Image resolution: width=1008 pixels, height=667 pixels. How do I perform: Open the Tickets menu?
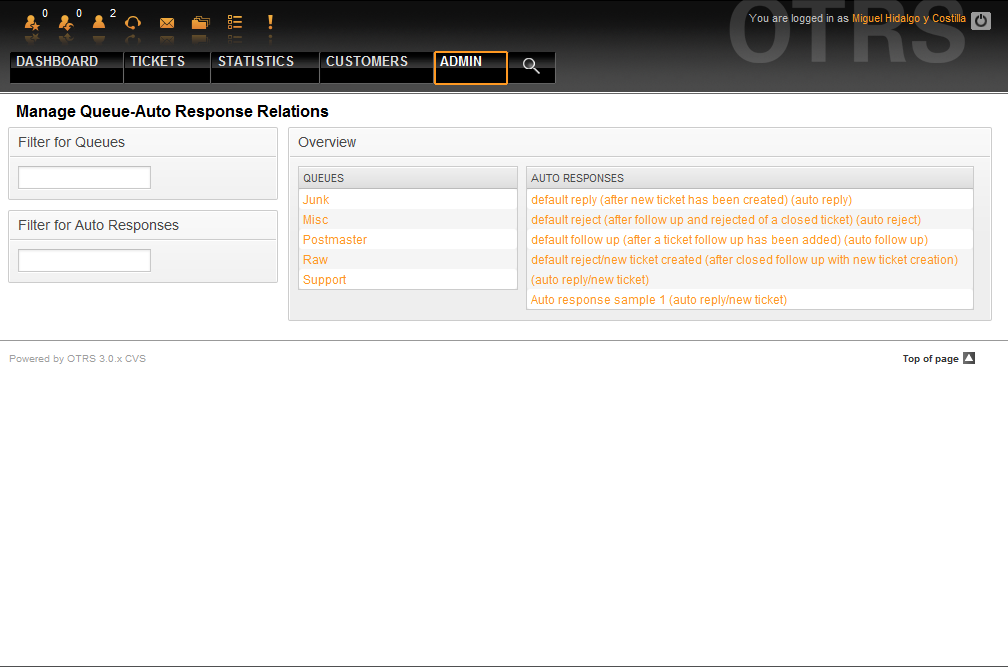(157, 62)
